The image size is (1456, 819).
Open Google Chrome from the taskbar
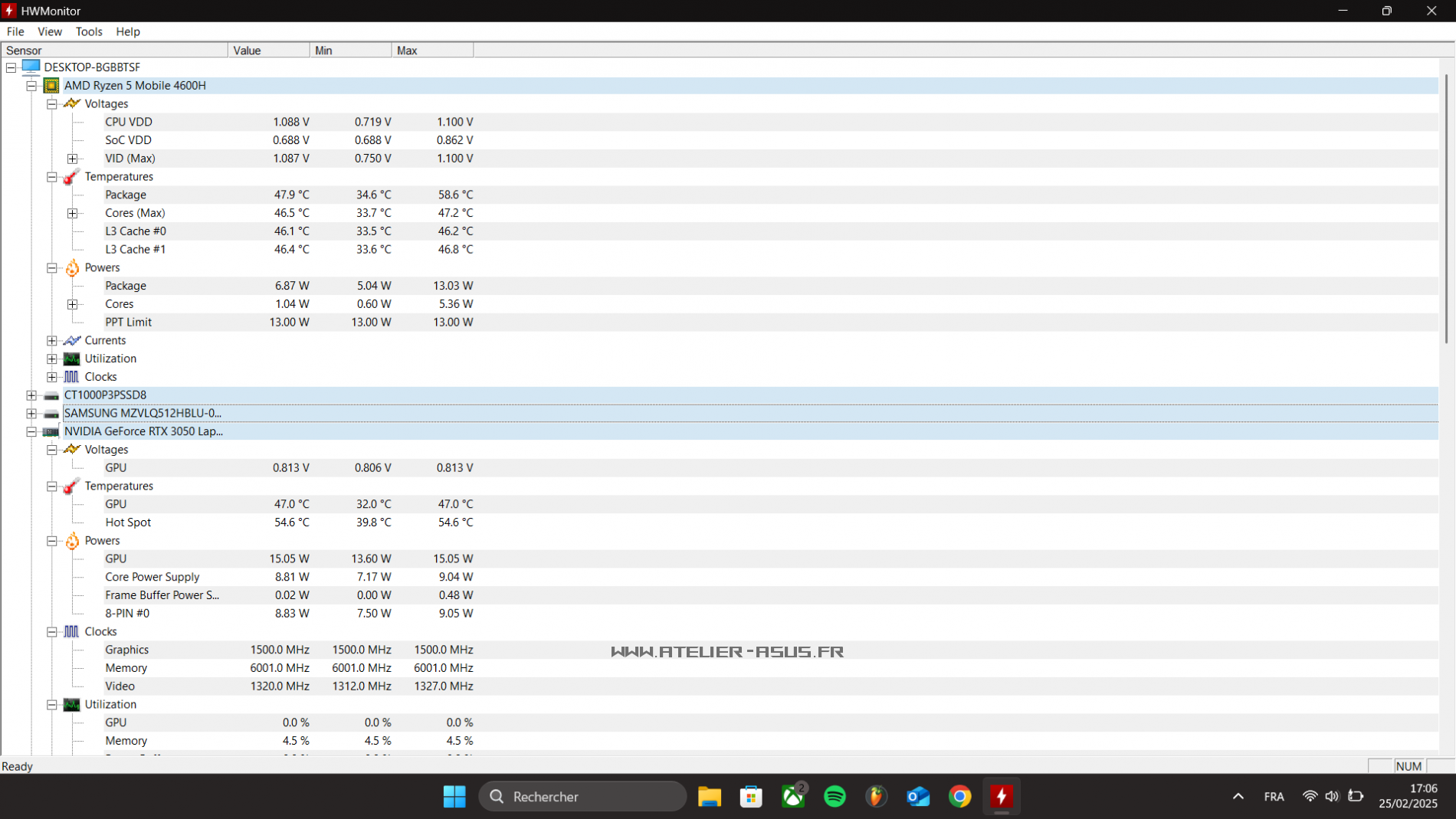[959, 797]
